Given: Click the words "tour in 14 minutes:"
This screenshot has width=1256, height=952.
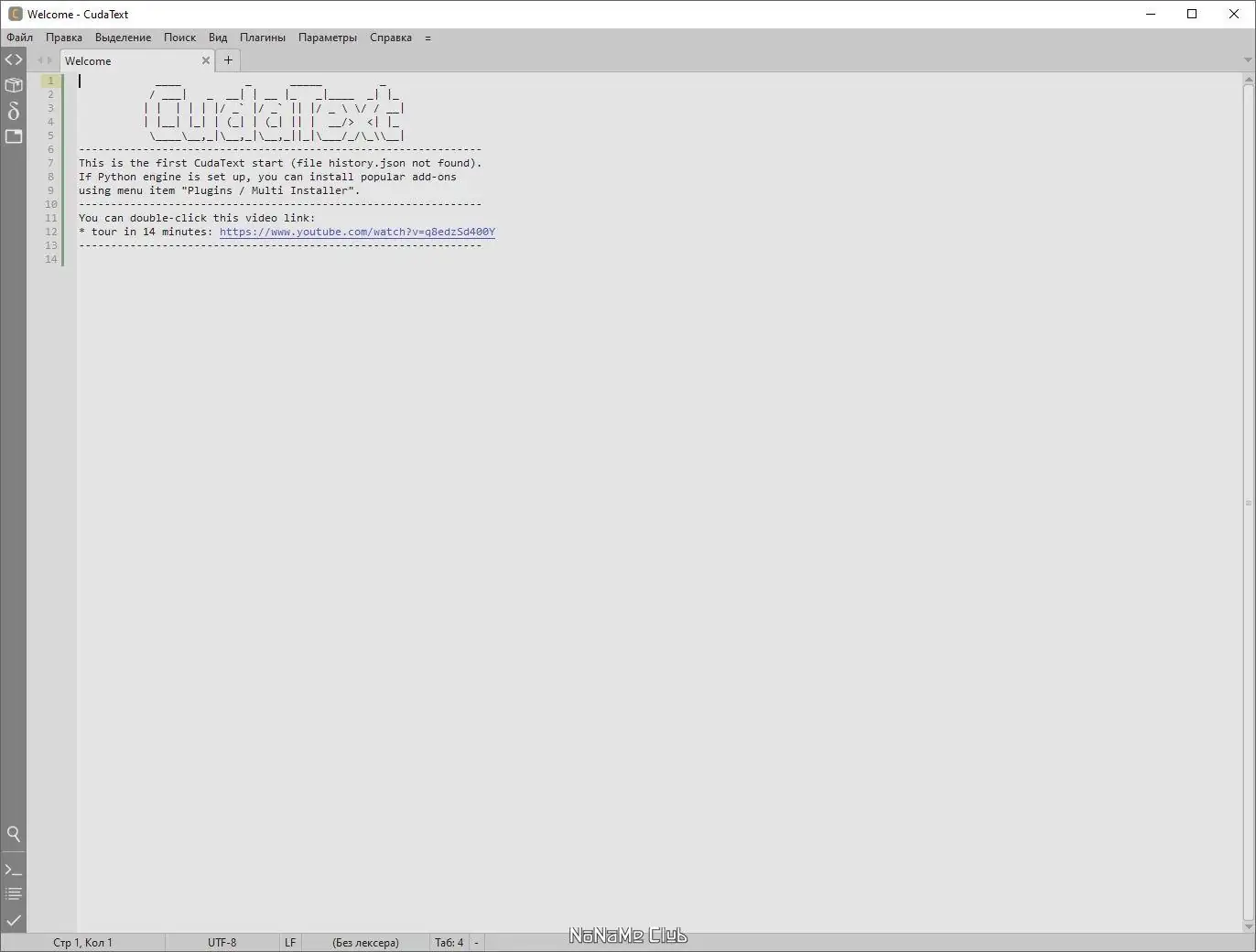Looking at the screenshot, I should tap(152, 232).
